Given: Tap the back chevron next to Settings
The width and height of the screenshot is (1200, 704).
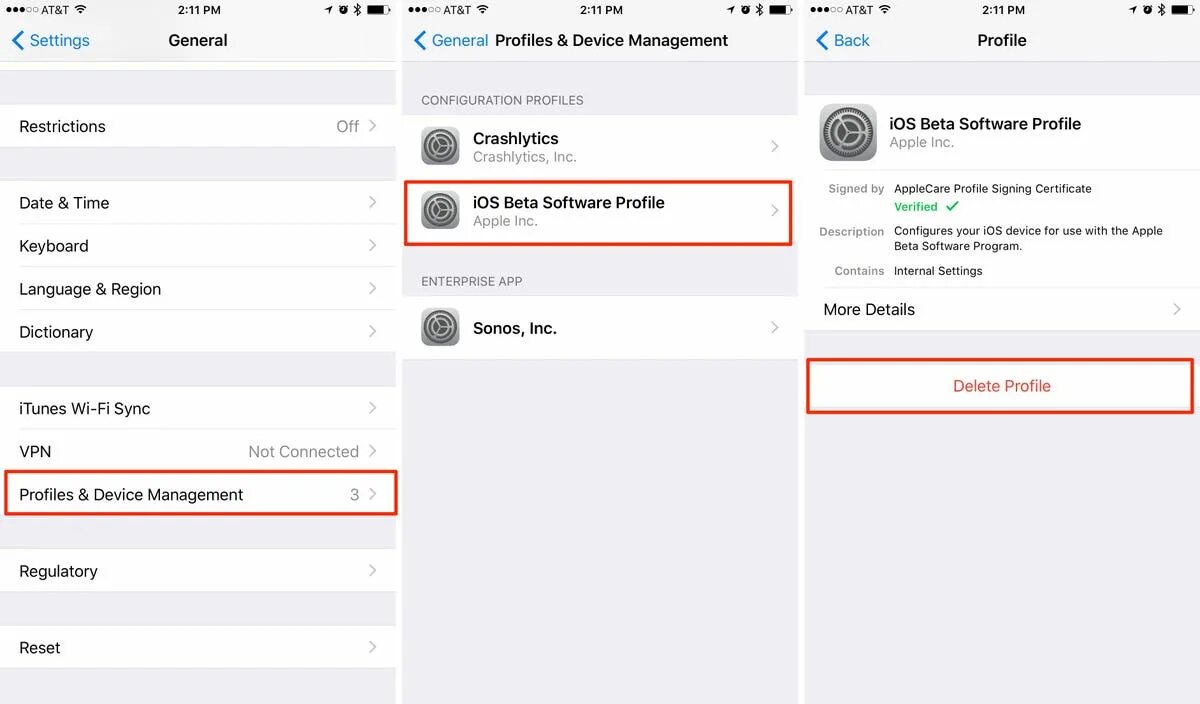Looking at the screenshot, I should (x=18, y=40).
